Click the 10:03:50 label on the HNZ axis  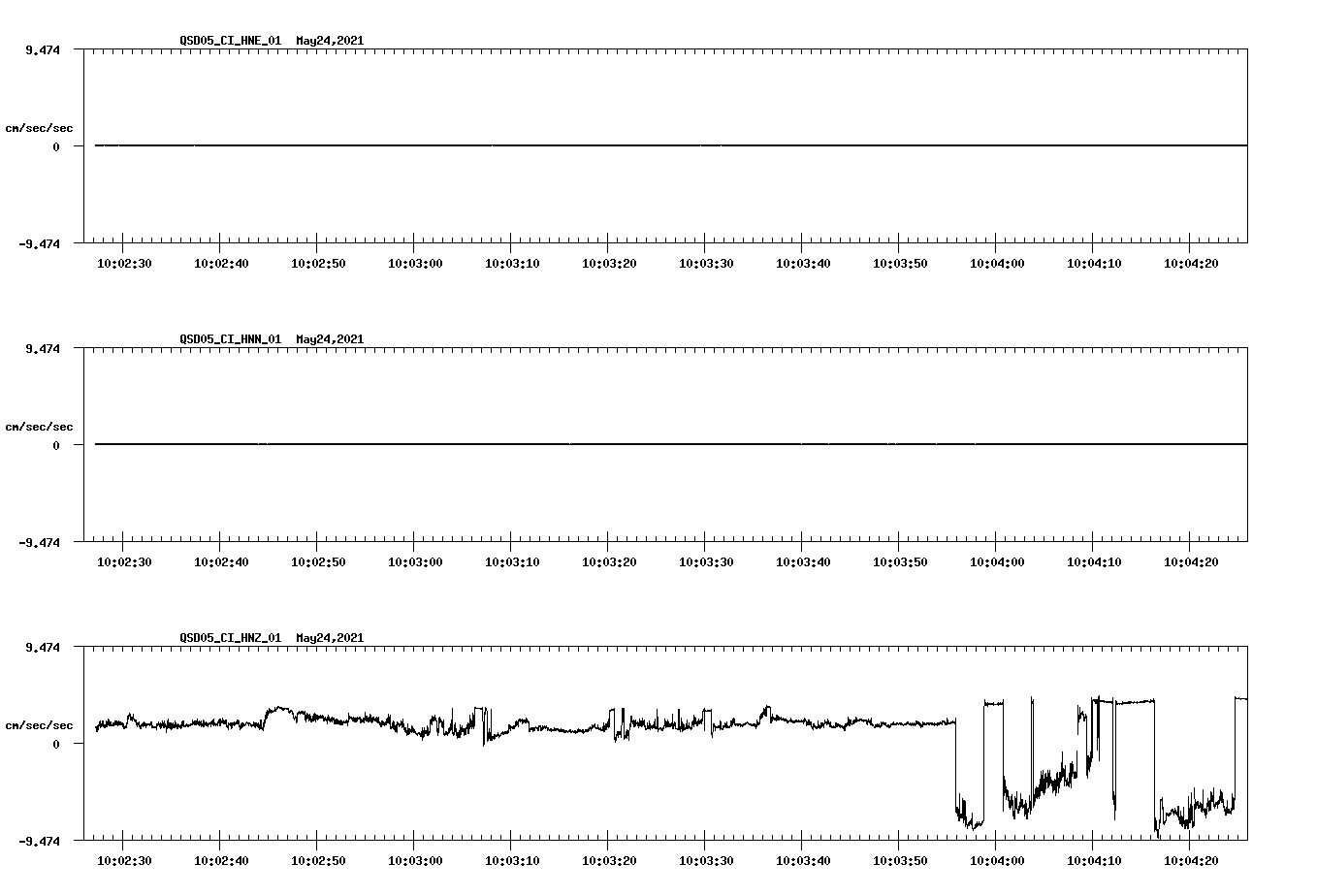(900, 859)
